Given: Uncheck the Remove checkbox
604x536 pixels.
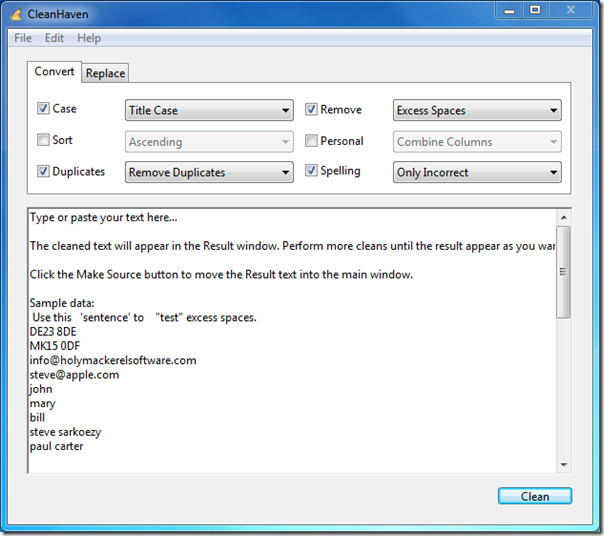Looking at the screenshot, I should (x=312, y=109).
